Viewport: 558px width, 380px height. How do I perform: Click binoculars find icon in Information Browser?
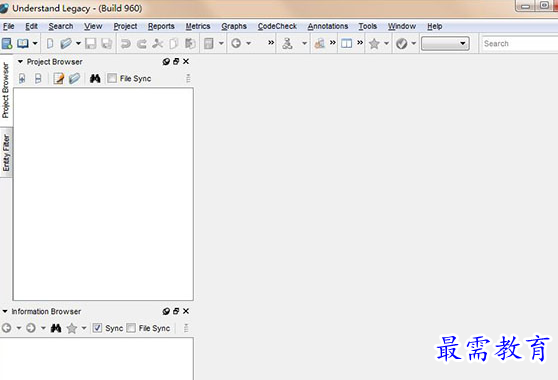[x=56, y=328]
